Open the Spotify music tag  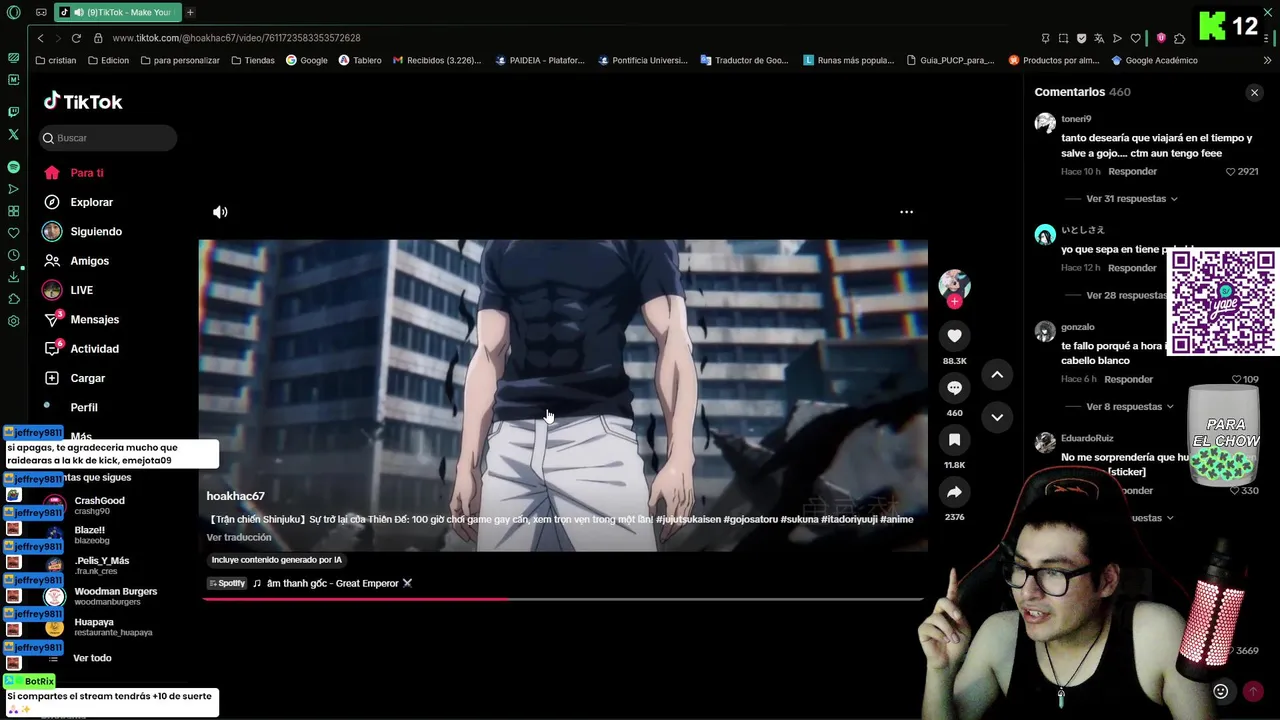[227, 583]
